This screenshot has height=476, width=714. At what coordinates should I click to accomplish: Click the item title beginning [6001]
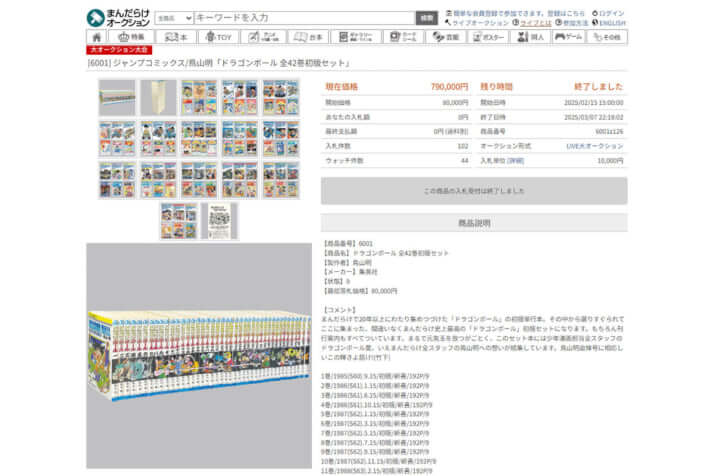[x=218, y=63]
